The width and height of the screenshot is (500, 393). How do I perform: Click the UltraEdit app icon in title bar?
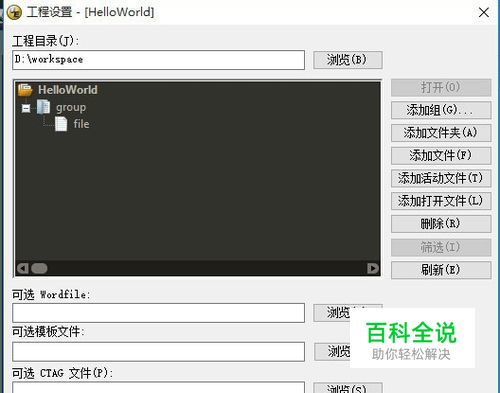pyautogui.click(x=14, y=13)
